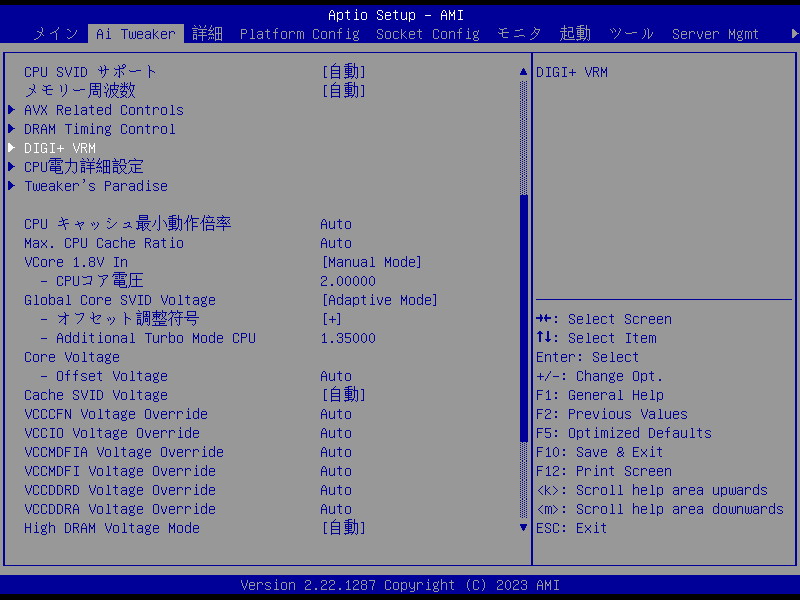This screenshot has width=800, height=600.
Task: Switch to the 詳細 tab
Action: (207, 34)
